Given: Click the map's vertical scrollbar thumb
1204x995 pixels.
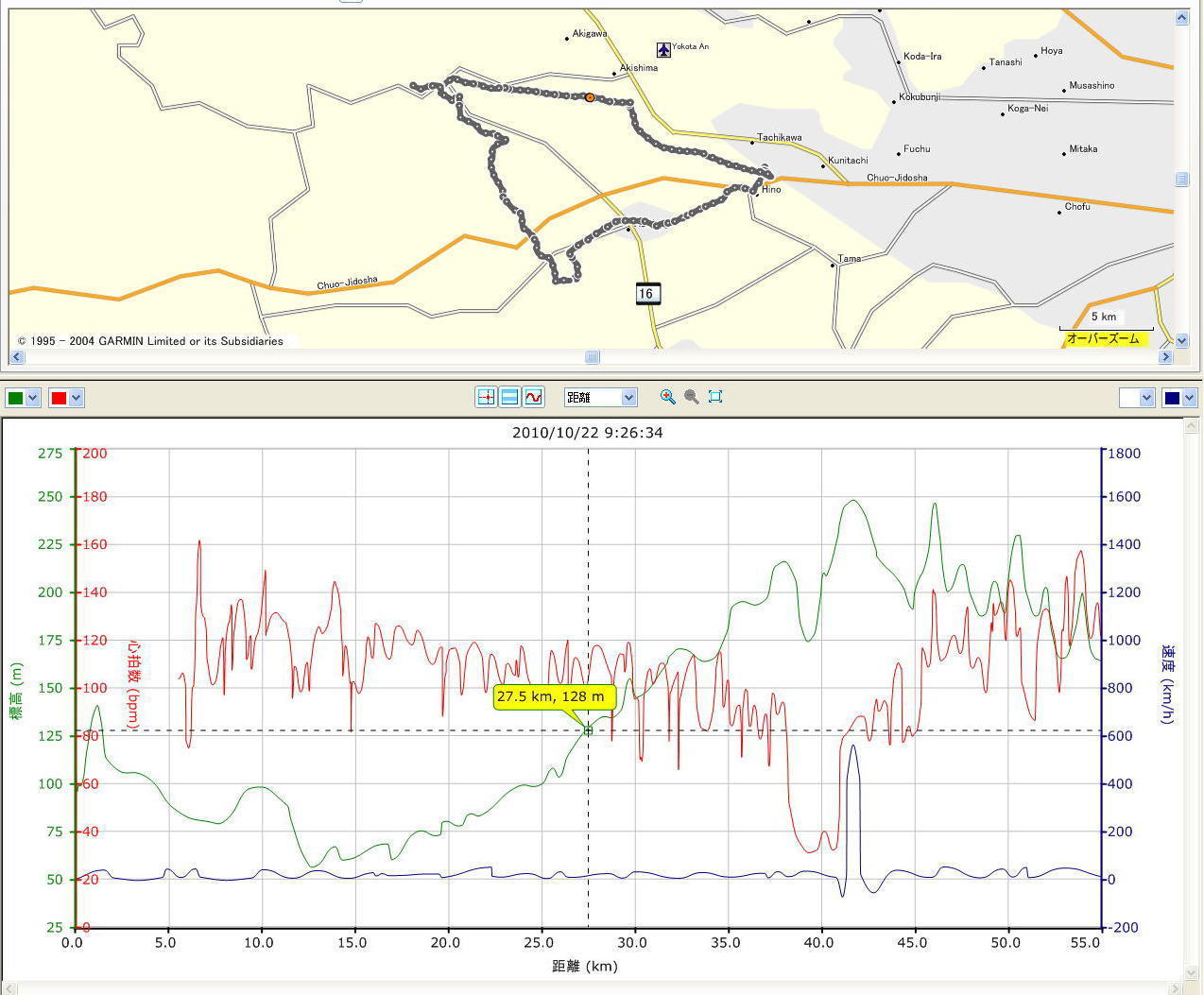Looking at the screenshot, I should [x=1181, y=179].
